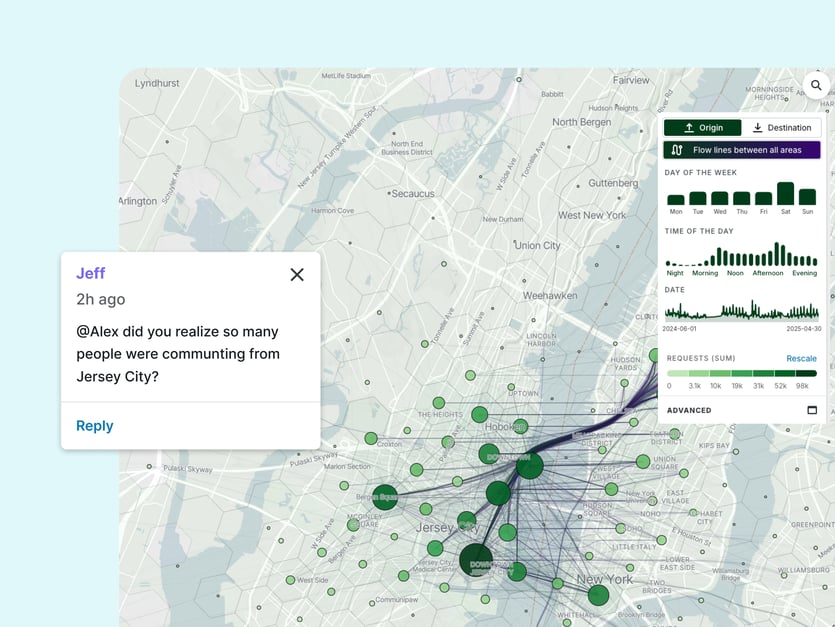
Task: Click the lightest green legend swatch
Action: [677, 374]
